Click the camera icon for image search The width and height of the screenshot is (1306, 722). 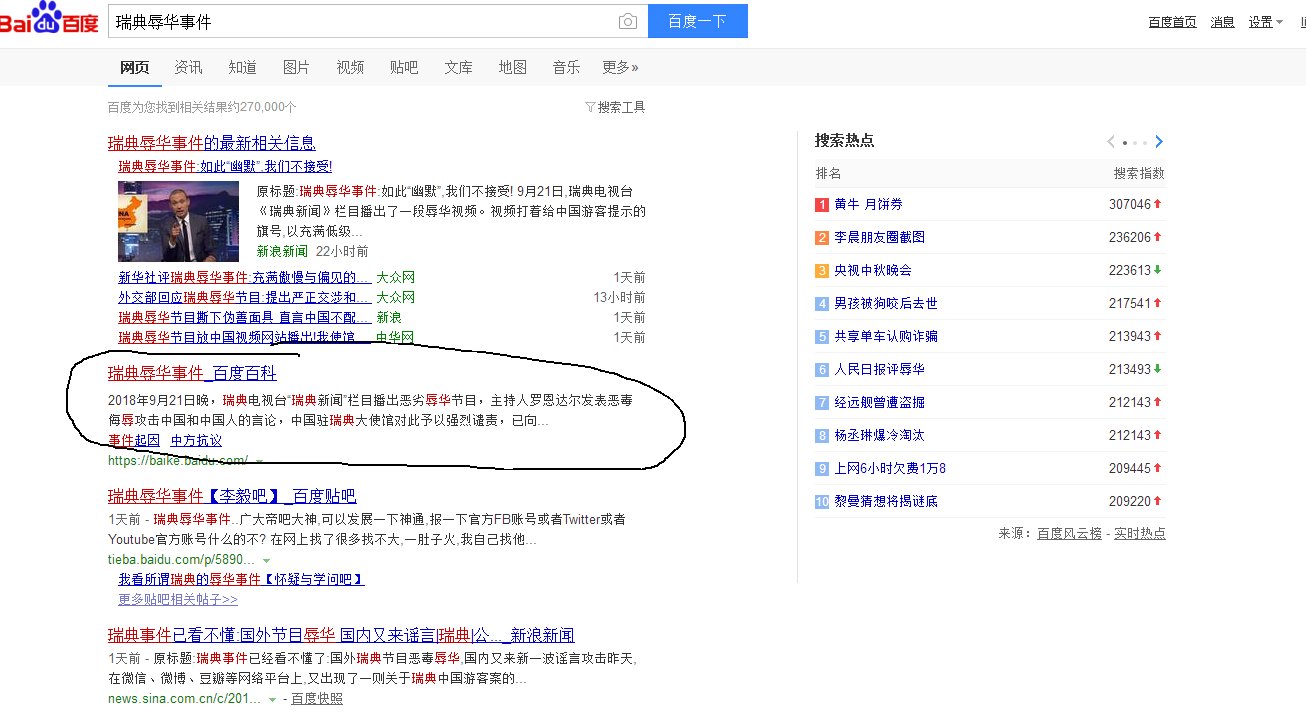coord(628,20)
